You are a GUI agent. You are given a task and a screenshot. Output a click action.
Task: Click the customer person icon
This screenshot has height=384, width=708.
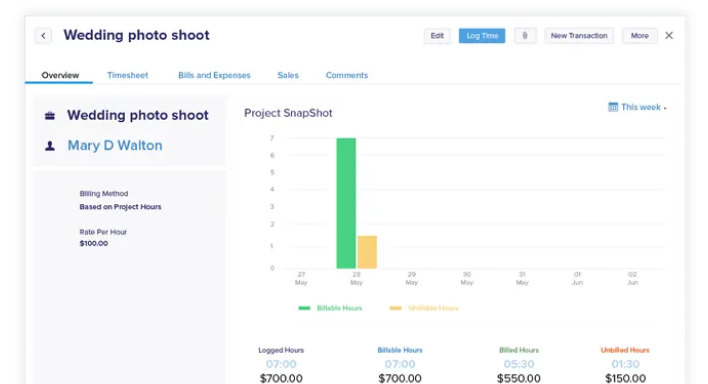click(50, 146)
